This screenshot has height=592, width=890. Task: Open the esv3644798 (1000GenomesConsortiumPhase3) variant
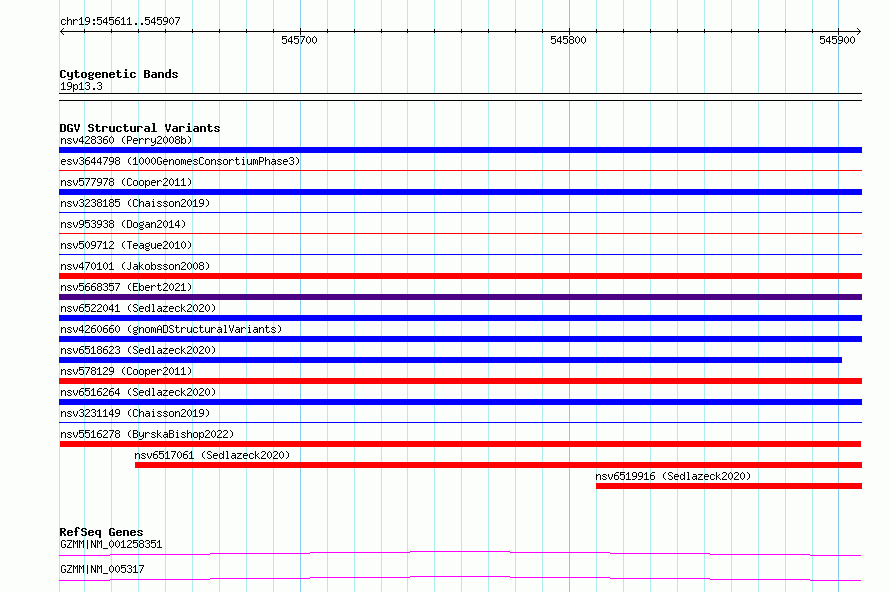click(x=180, y=161)
